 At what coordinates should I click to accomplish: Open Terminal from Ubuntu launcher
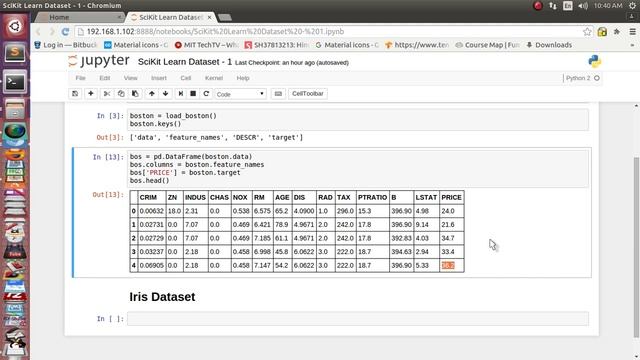pos(15,82)
